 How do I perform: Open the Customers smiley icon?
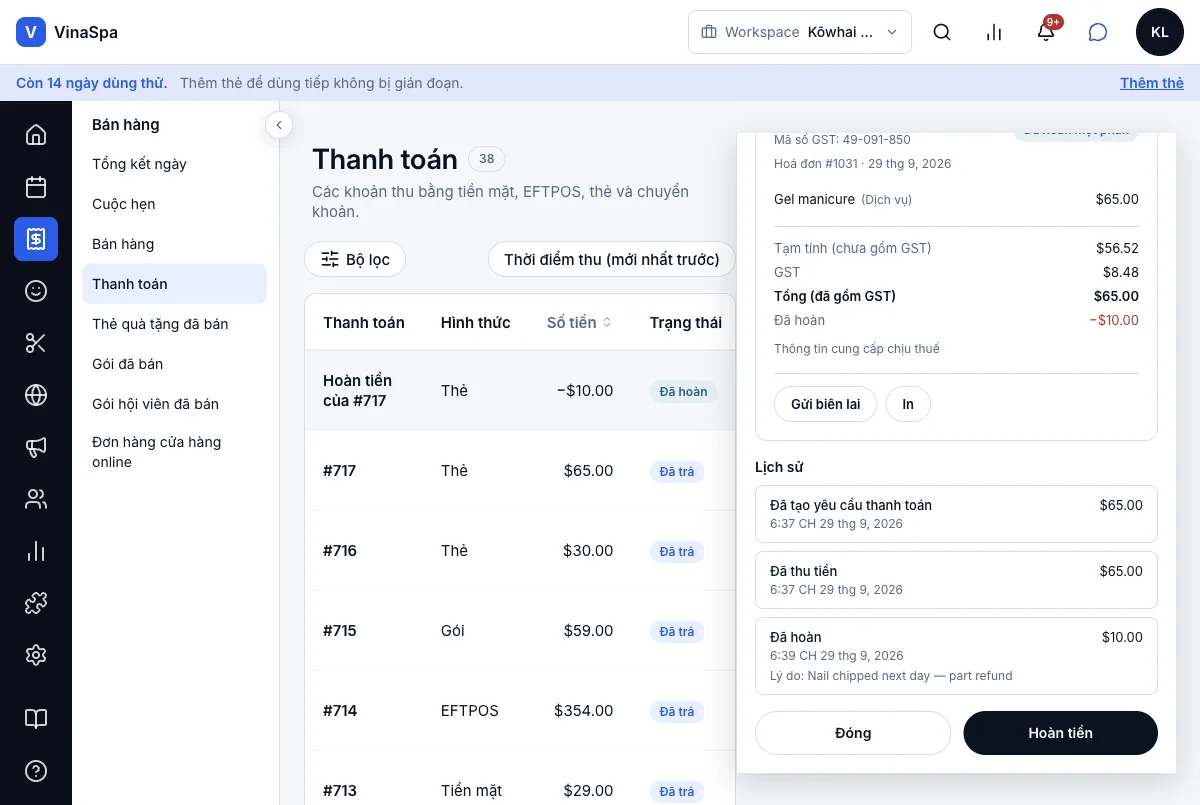[36, 291]
